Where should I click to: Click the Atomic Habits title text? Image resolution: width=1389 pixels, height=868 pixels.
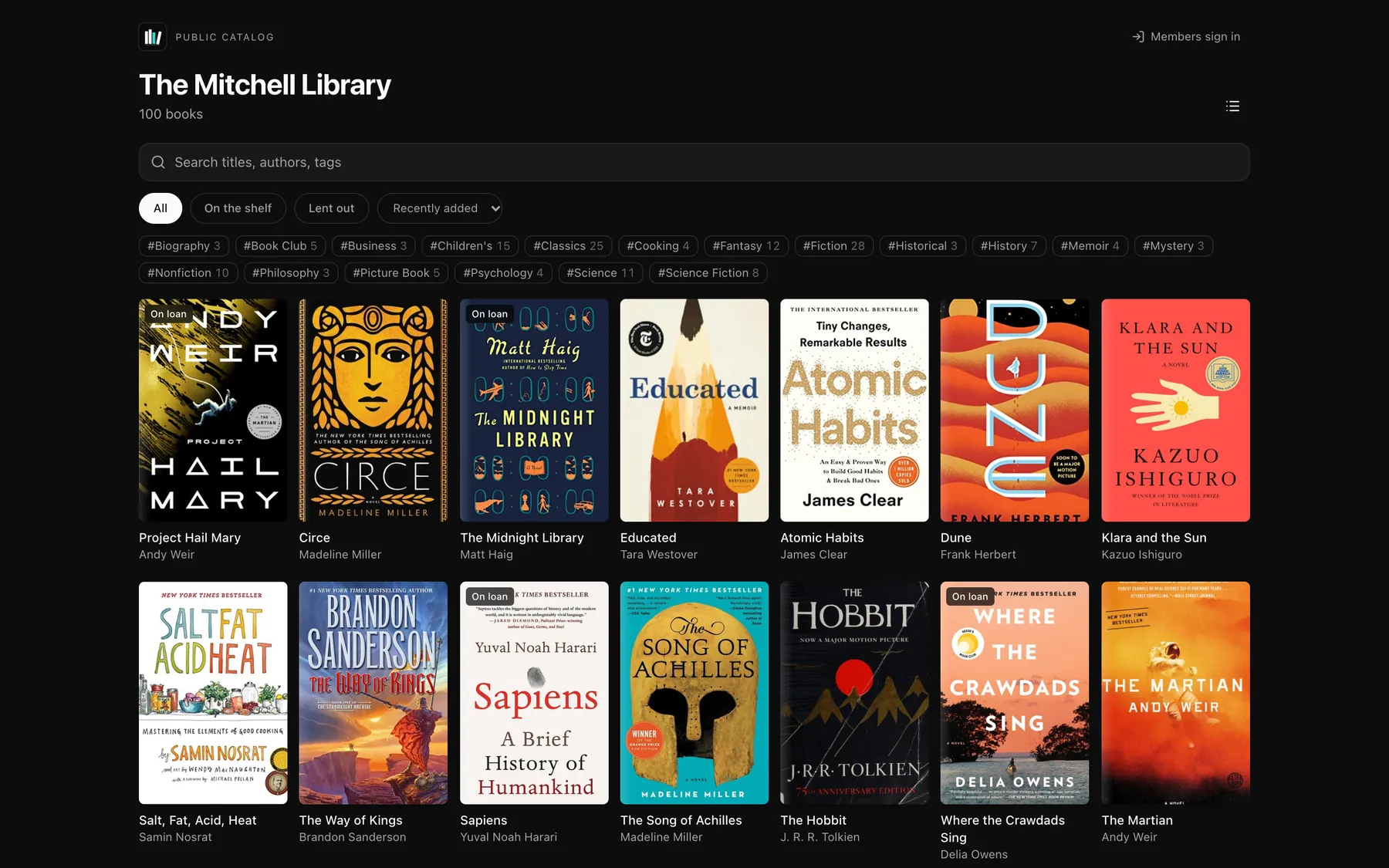click(x=822, y=538)
